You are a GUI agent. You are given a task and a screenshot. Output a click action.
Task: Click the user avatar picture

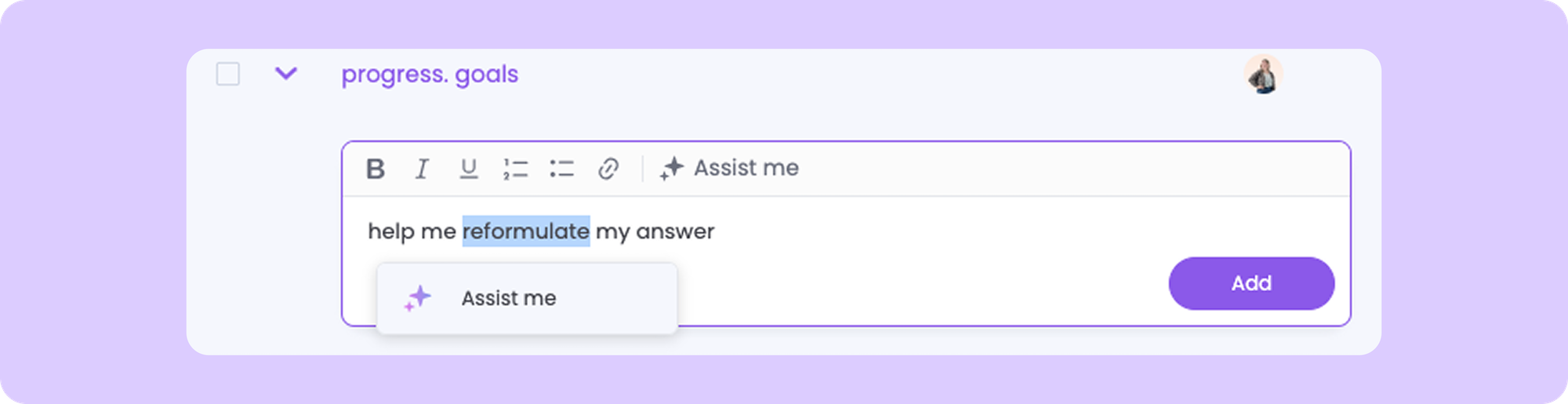[x=1263, y=75]
